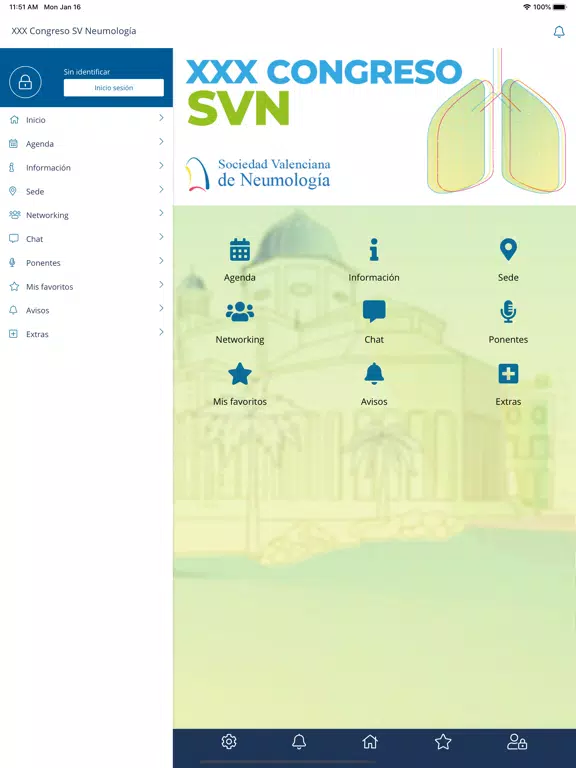Open the user login icon in the bottom bar
Image resolution: width=576 pixels, height=768 pixels.
(517, 742)
